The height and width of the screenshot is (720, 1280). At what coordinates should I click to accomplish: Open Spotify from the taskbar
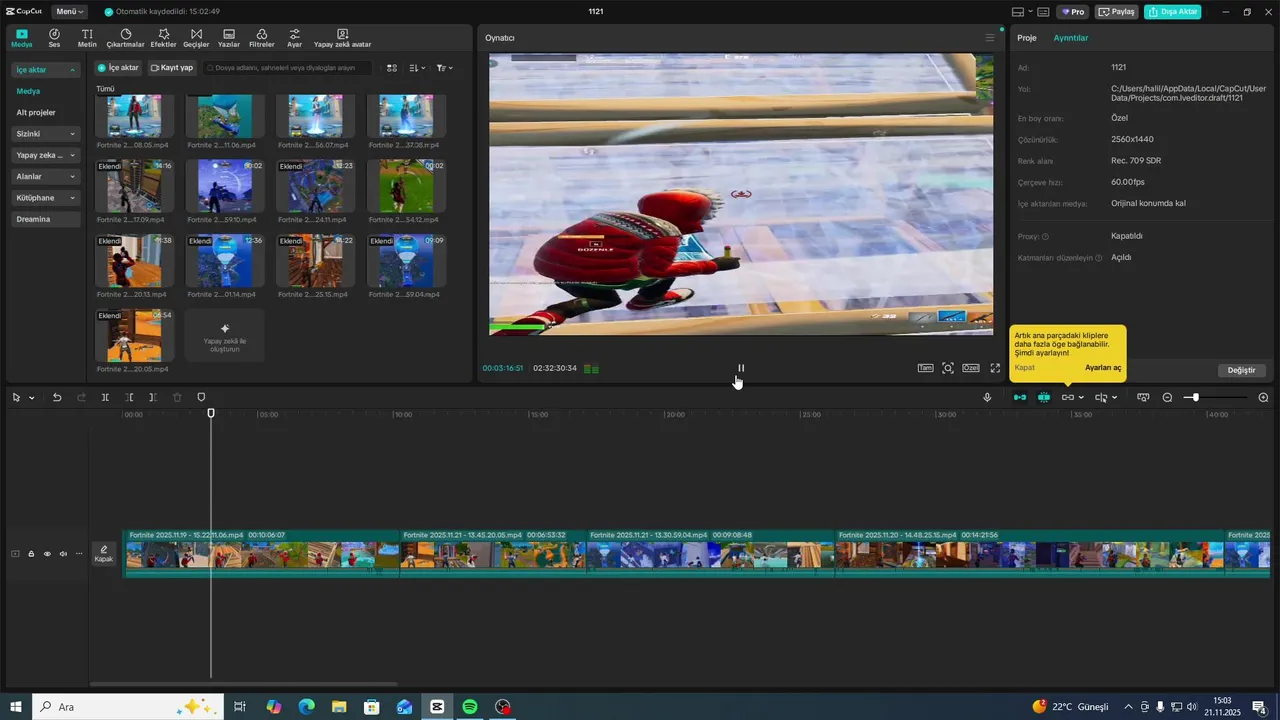click(x=470, y=707)
